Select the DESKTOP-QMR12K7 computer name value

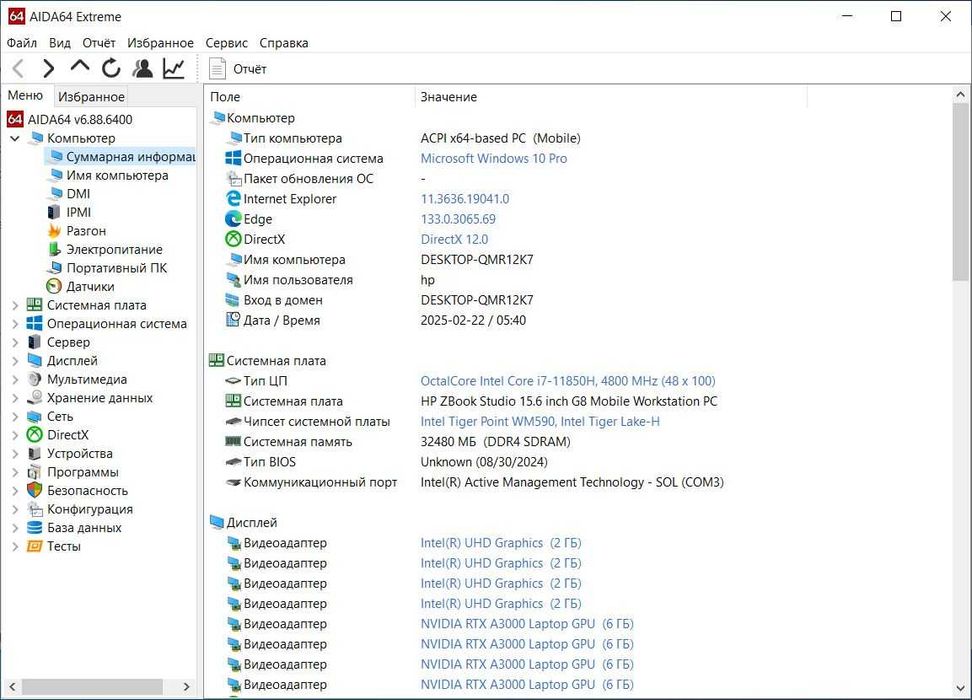point(477,260)
